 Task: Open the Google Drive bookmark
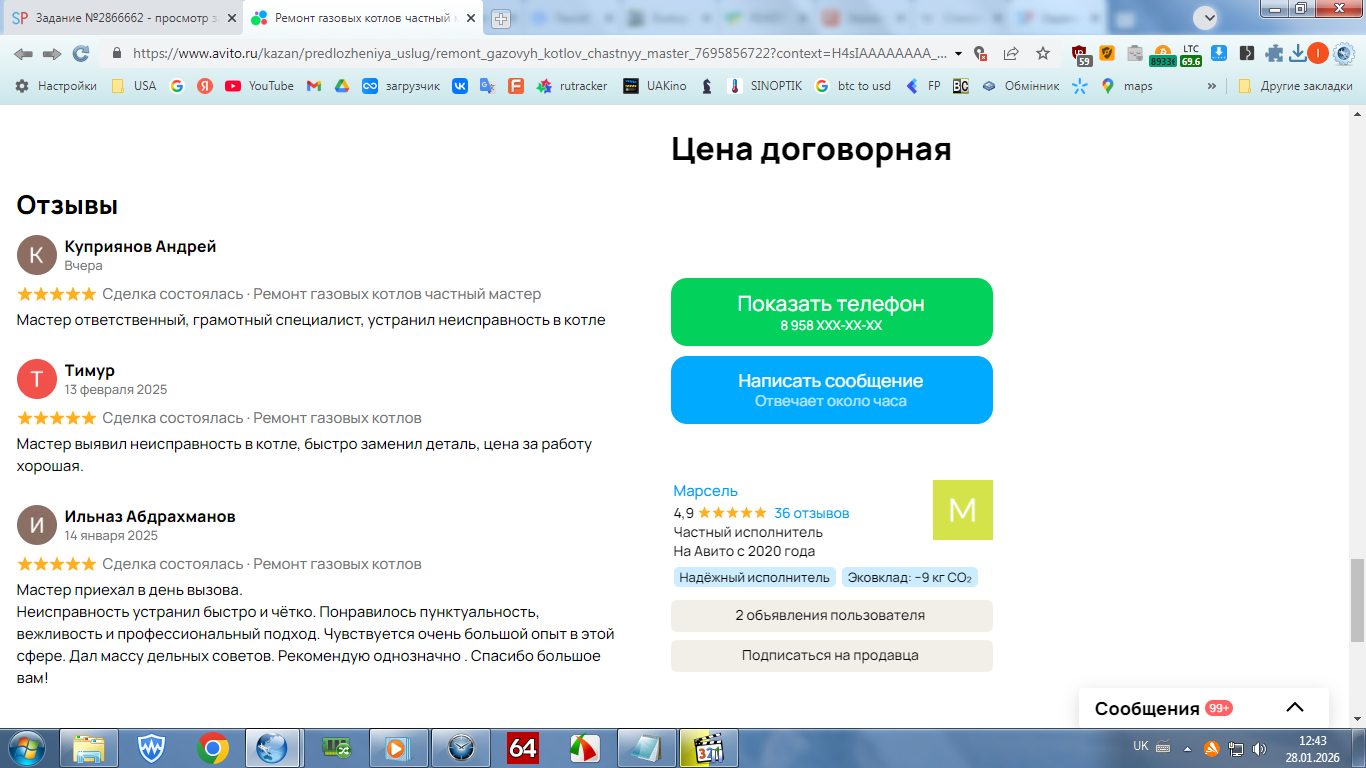341,86
